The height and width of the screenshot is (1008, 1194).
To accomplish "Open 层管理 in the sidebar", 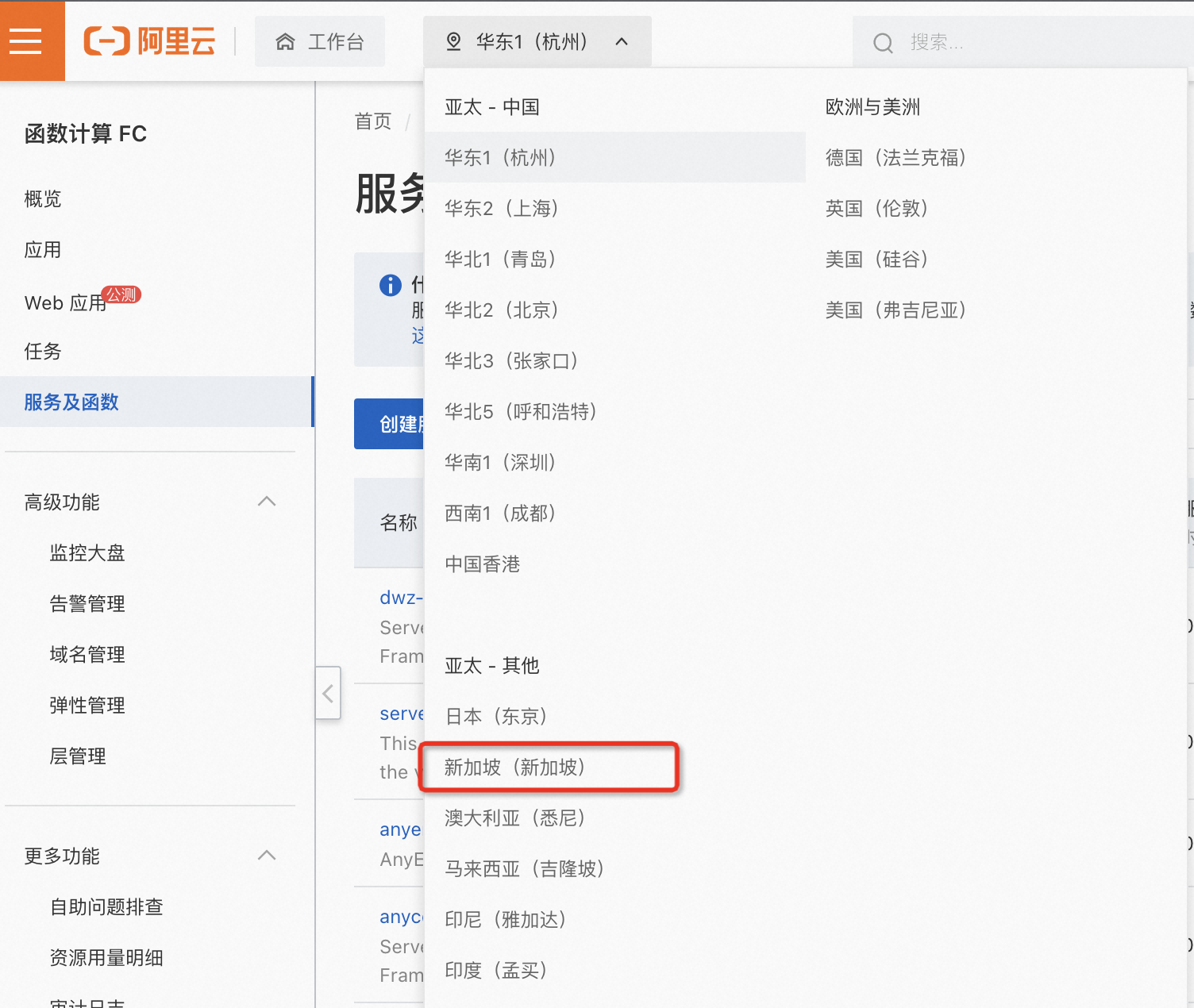I will click(x=78, y=756).
